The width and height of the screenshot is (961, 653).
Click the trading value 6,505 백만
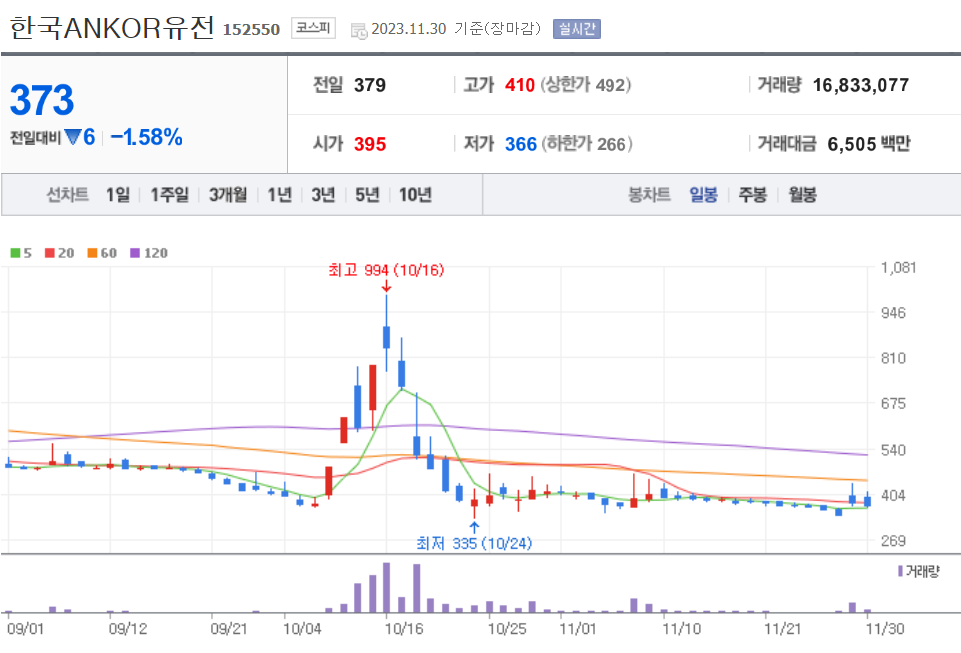[x=869, y=144]
